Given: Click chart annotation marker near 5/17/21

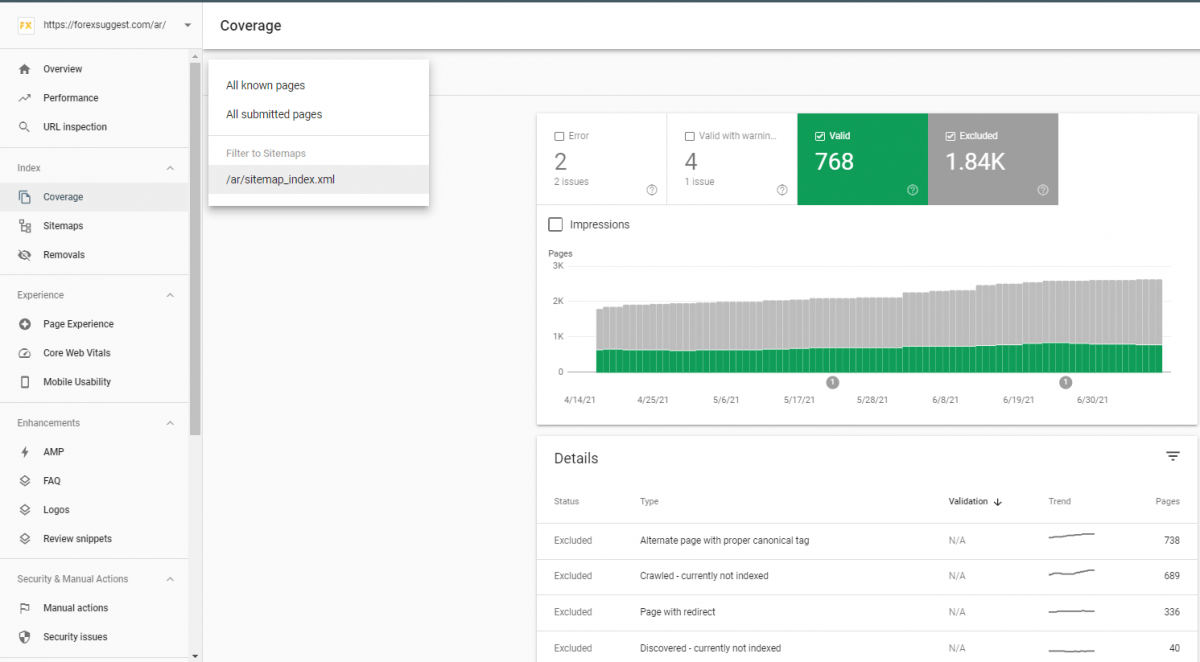Looking at the screenshot, I should point(832,382).
